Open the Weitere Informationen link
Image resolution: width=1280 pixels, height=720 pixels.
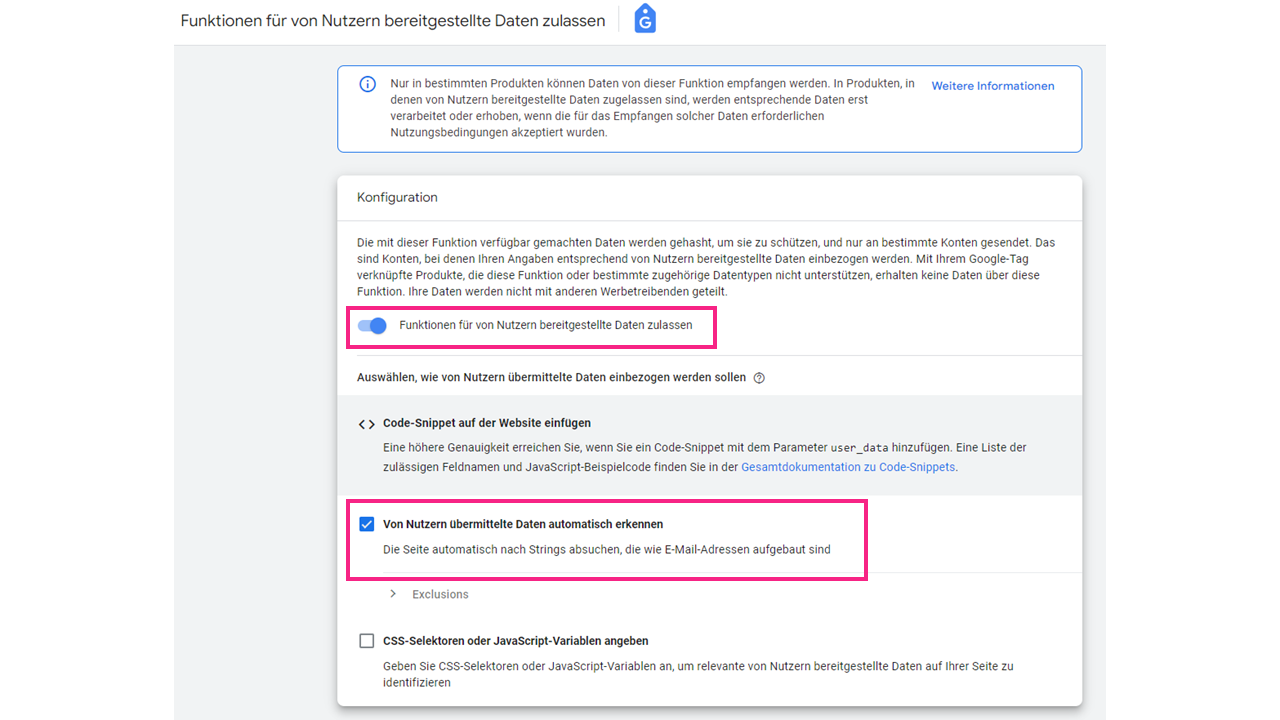(993, 86)
